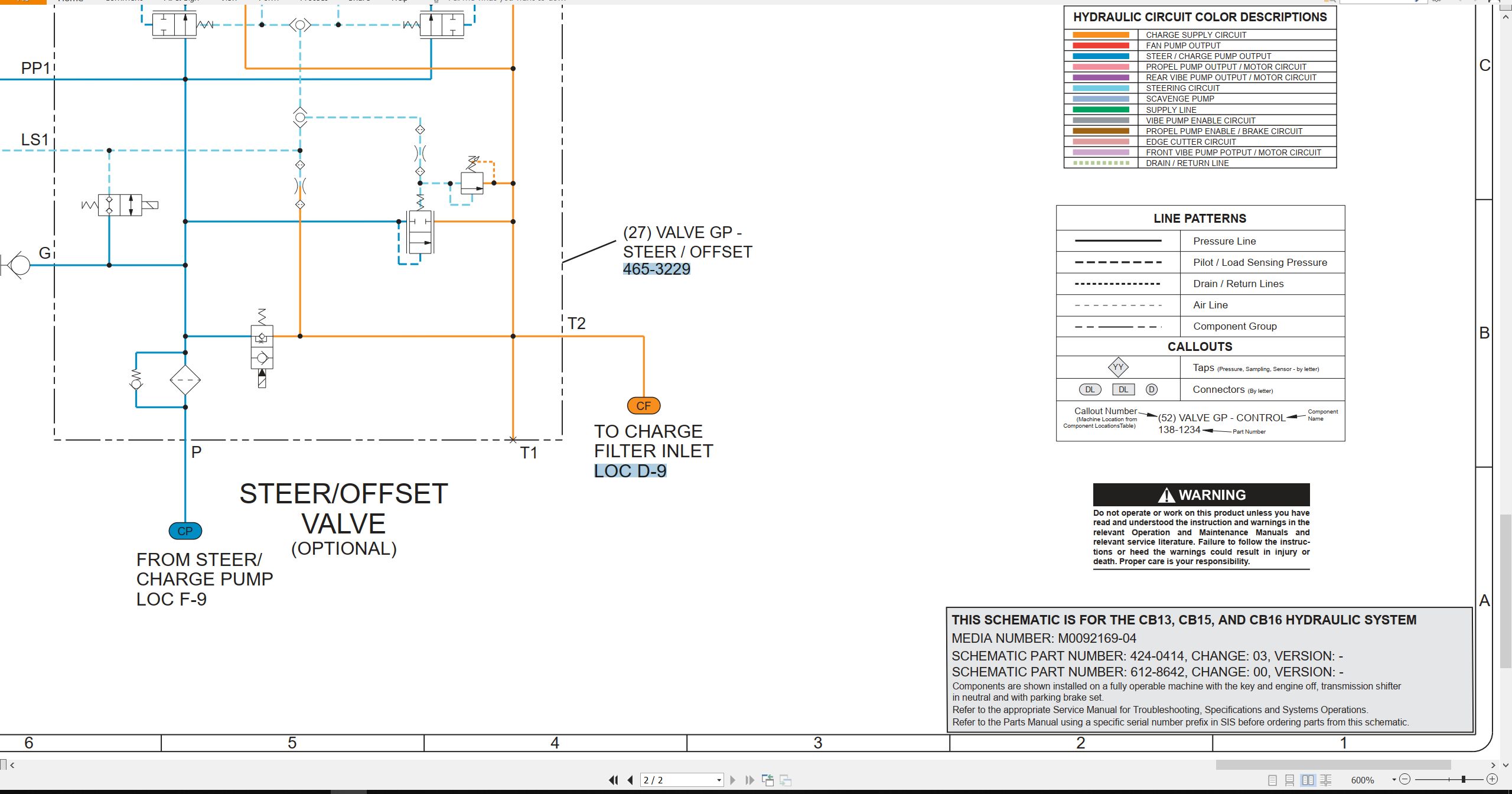Go to the previous page
1512x794 pixels.
630,780
